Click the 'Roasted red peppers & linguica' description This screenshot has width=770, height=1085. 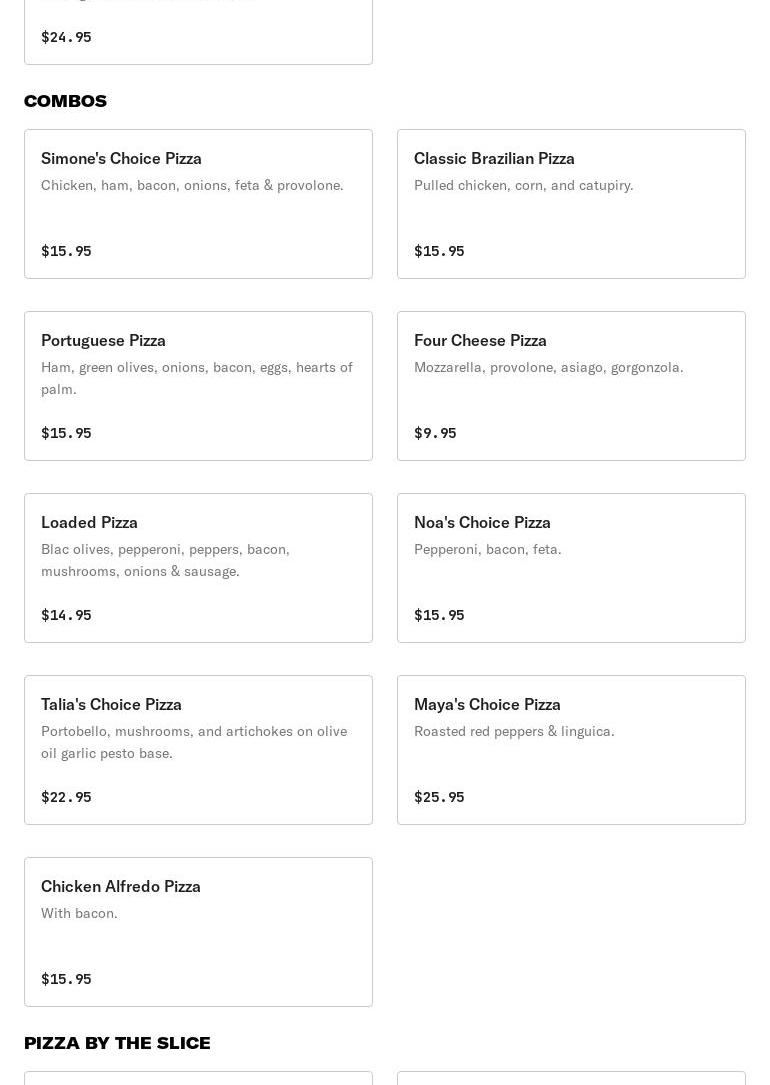[x=514, y=731]
